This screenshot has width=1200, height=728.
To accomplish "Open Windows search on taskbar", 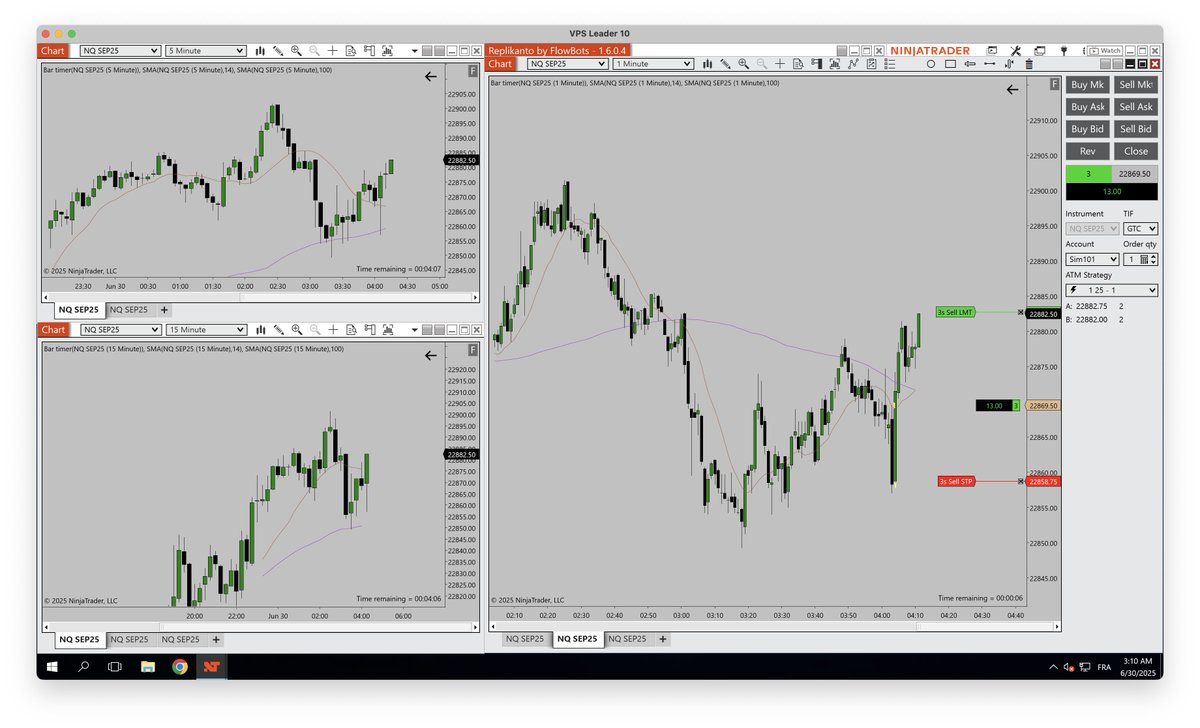I will pos(83,666).
